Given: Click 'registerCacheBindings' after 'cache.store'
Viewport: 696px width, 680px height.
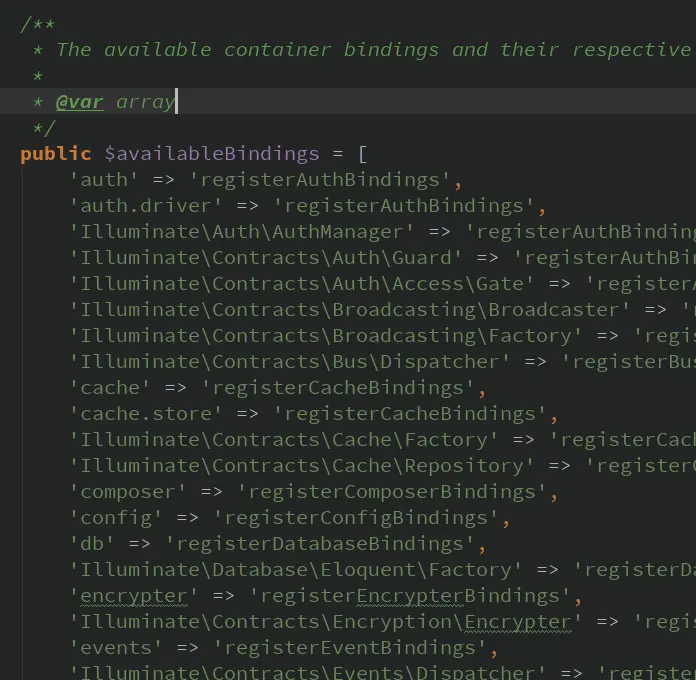Looking at the screenshot, I should pos(410,414).
